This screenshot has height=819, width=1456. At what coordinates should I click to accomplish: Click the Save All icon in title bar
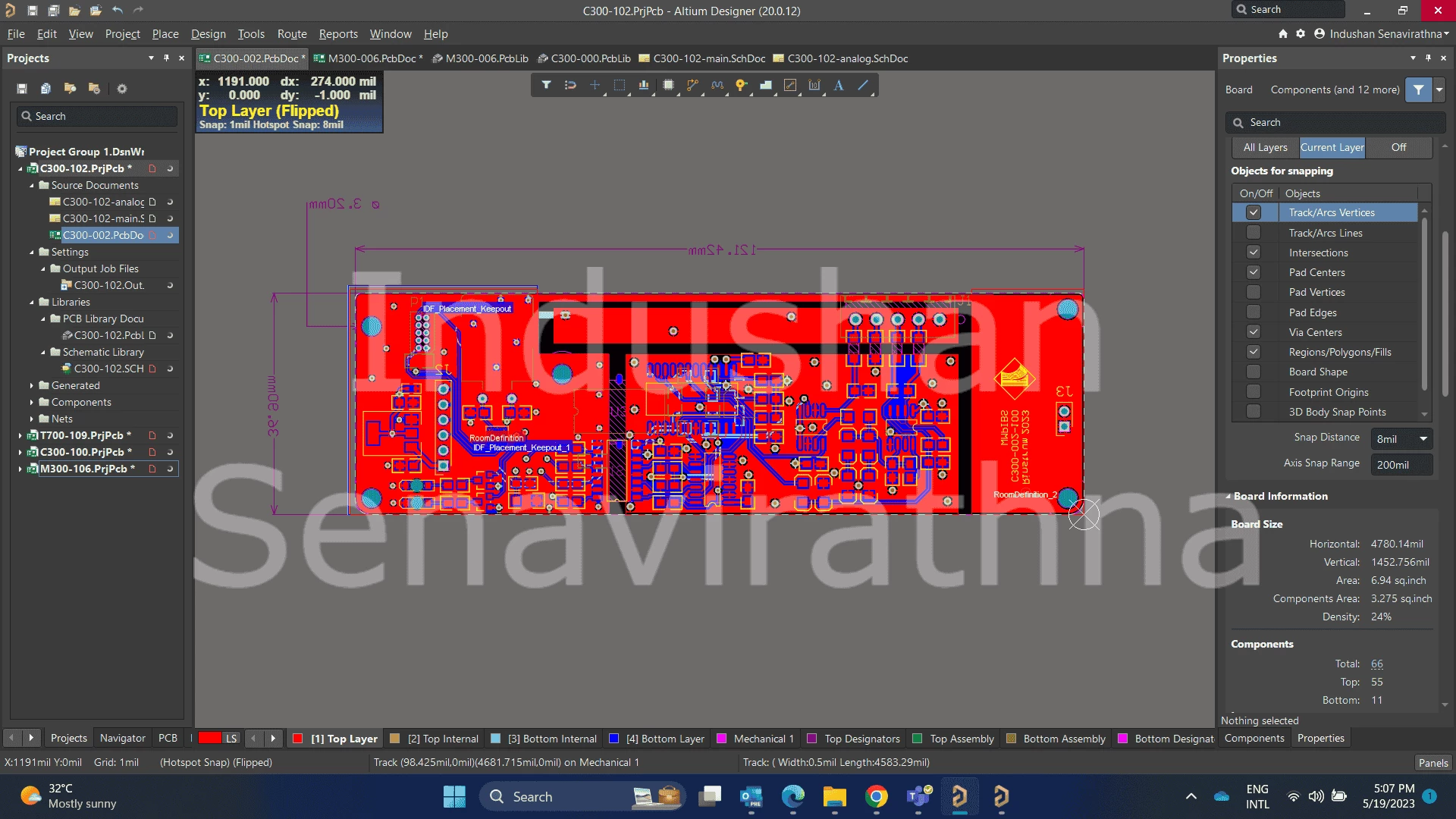(x=53, y=11)
